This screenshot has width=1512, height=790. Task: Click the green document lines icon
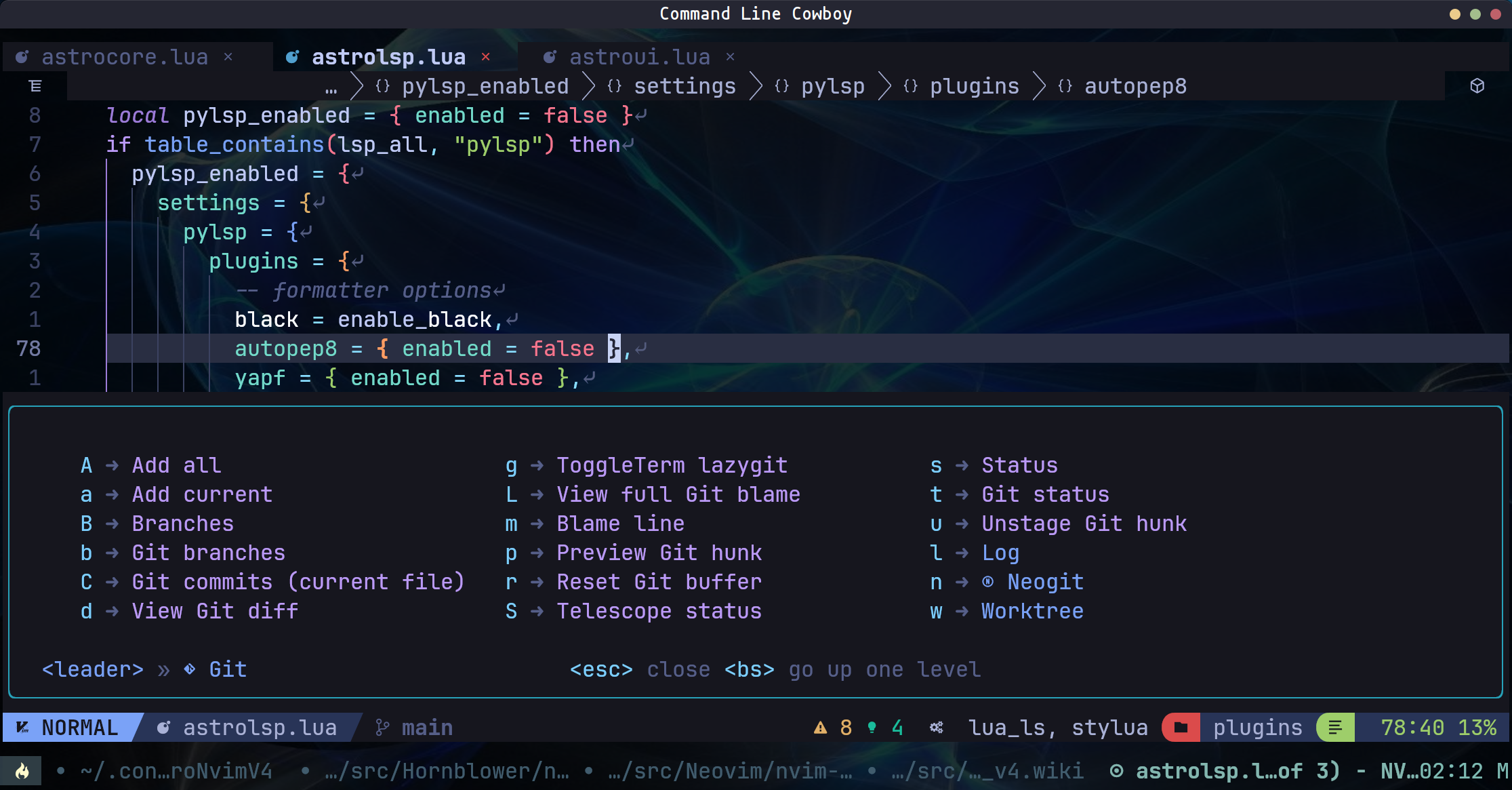(1335, 728)
